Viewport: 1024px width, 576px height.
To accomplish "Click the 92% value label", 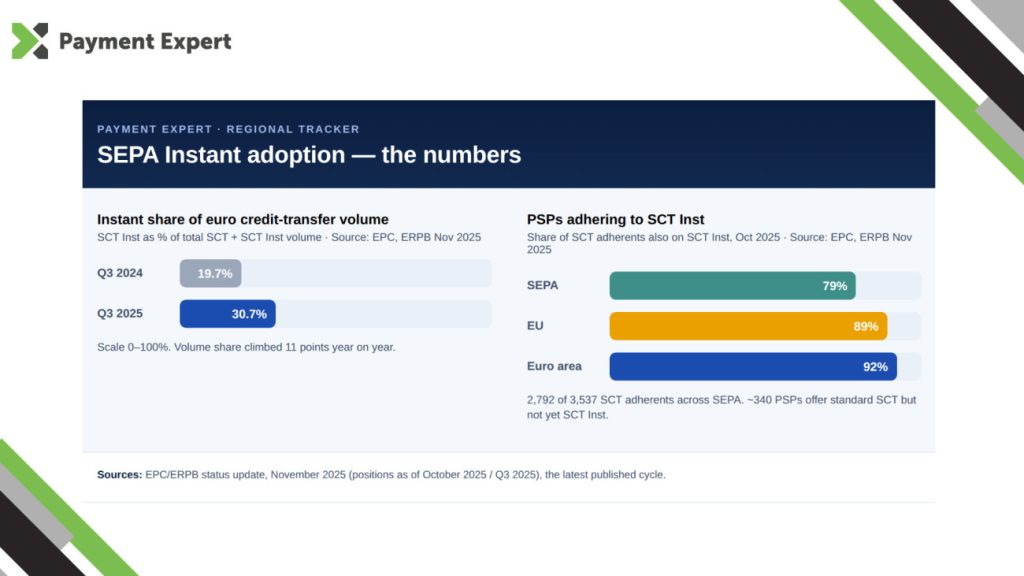I will [x=875, y=367].
